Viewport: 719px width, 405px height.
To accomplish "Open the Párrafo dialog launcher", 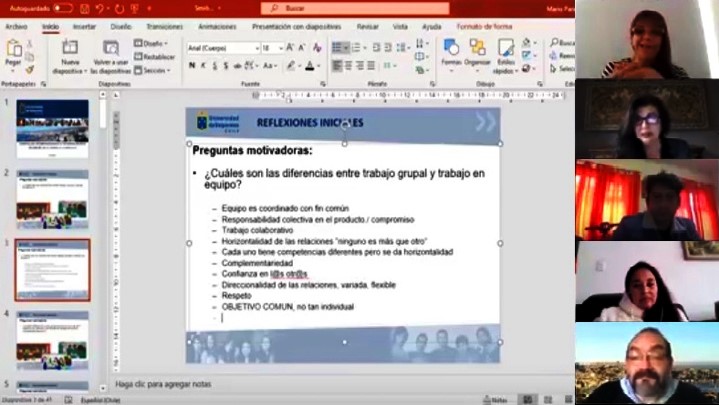I will [x=432, y=84].
